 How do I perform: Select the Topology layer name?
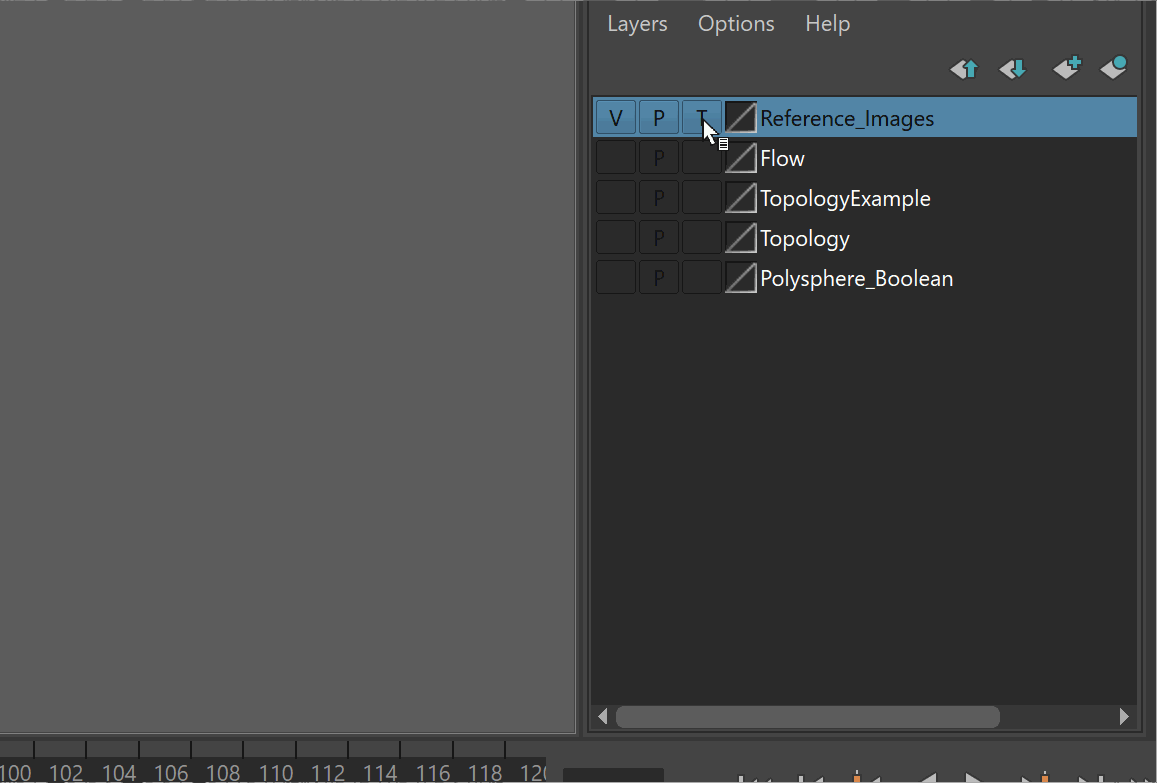coord(804,238)
